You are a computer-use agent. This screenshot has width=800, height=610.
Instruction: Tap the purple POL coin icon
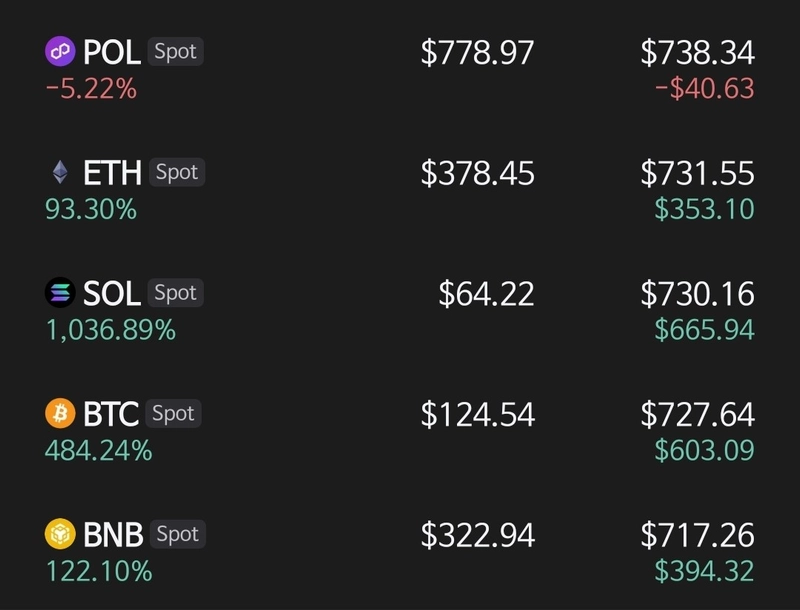tap(60, 52)
